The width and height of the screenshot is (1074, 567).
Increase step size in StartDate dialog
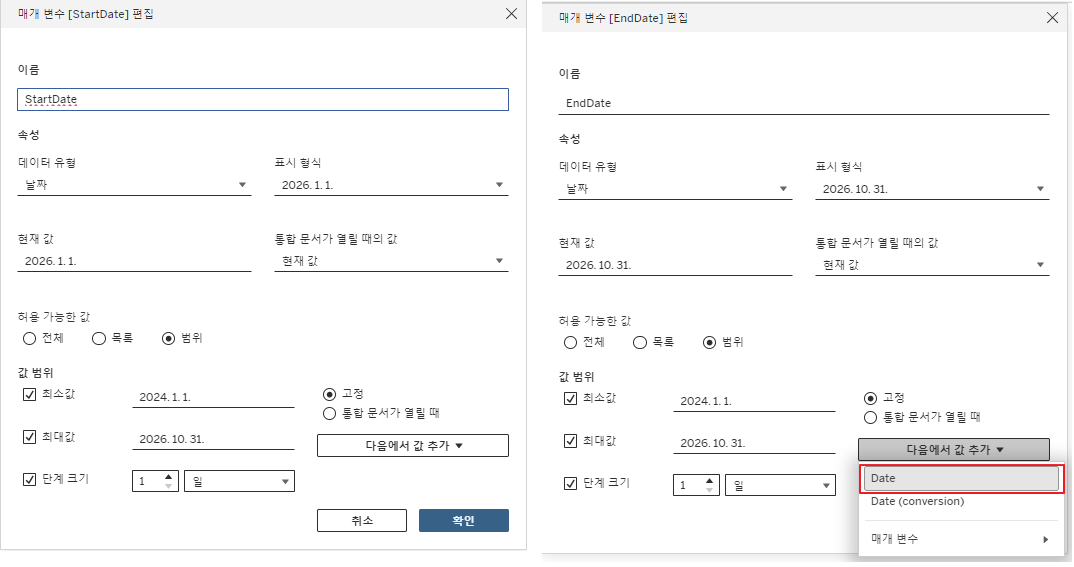point(168,477)
